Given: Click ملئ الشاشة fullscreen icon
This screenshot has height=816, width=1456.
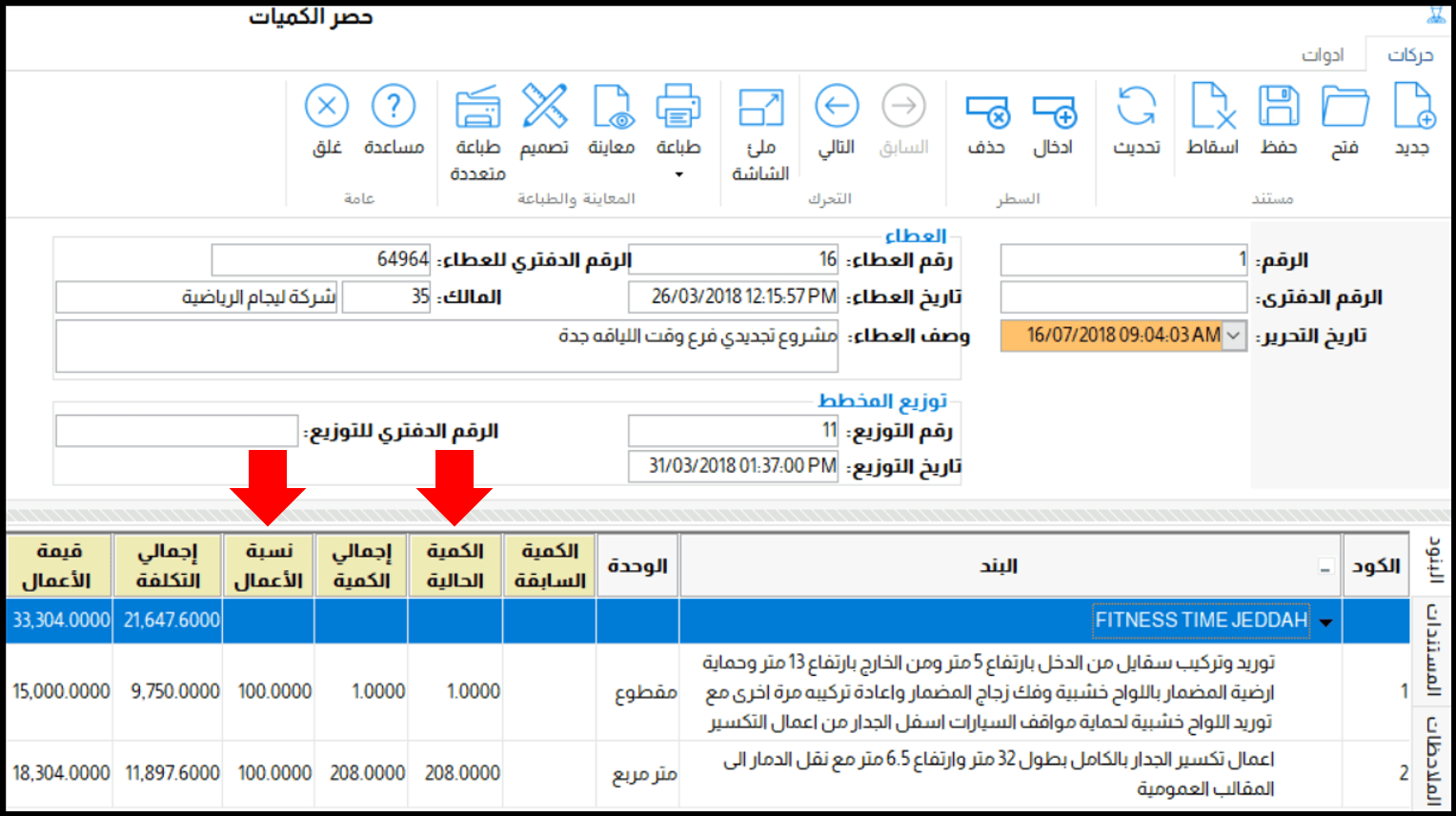Looking at the screenshot, I should coord(760,108).
